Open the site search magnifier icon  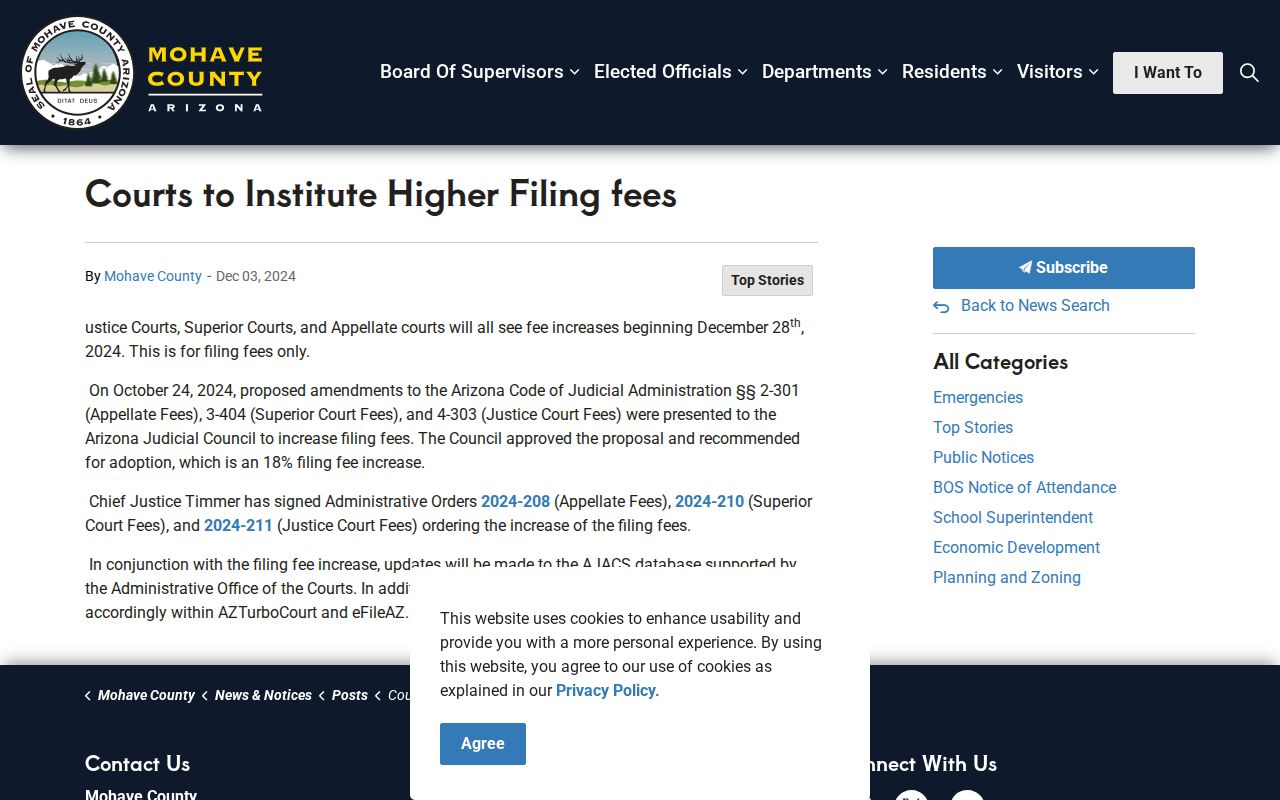pos(1249,72)
